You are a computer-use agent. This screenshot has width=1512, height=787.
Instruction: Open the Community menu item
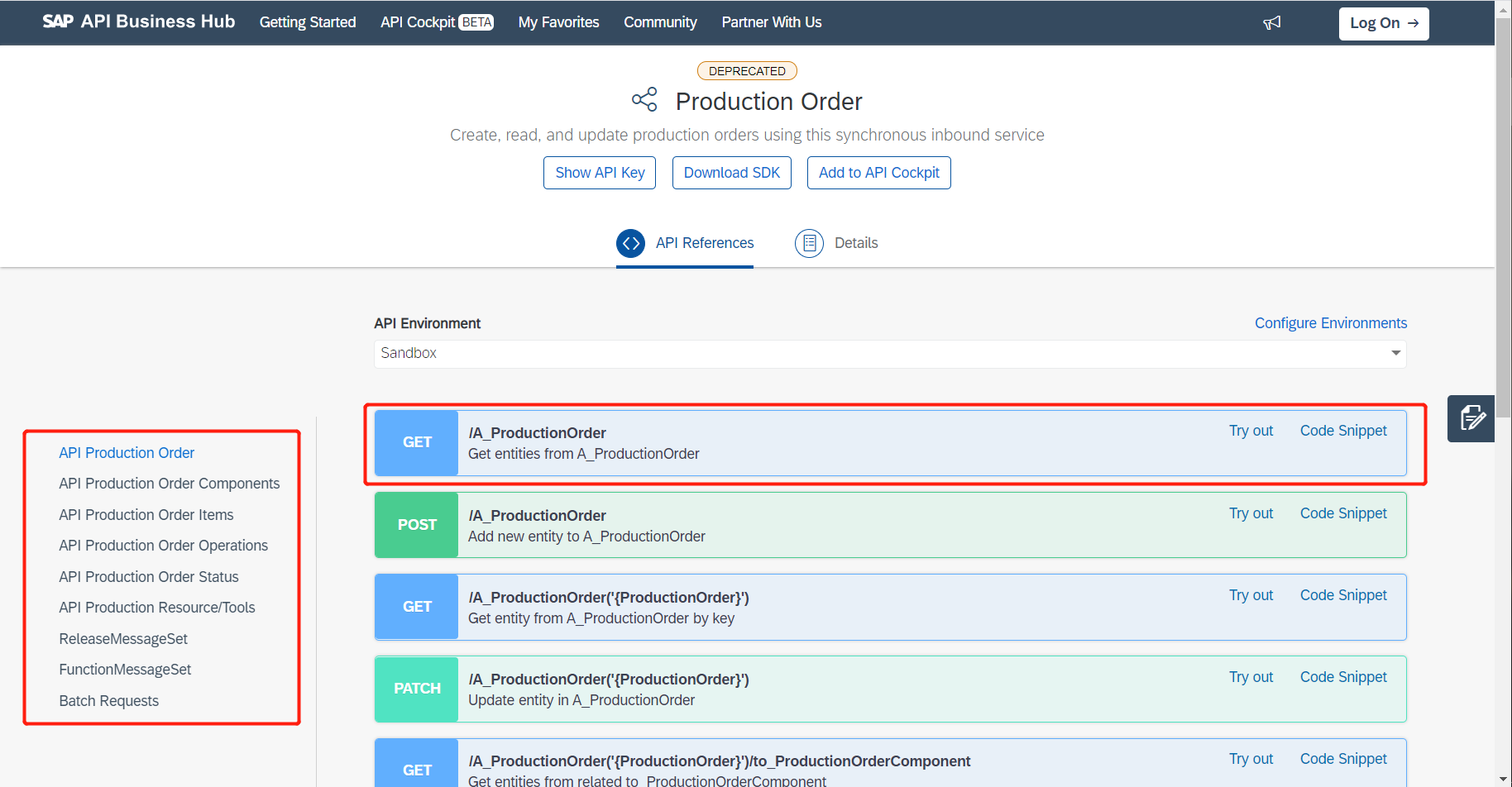point(660,22)
